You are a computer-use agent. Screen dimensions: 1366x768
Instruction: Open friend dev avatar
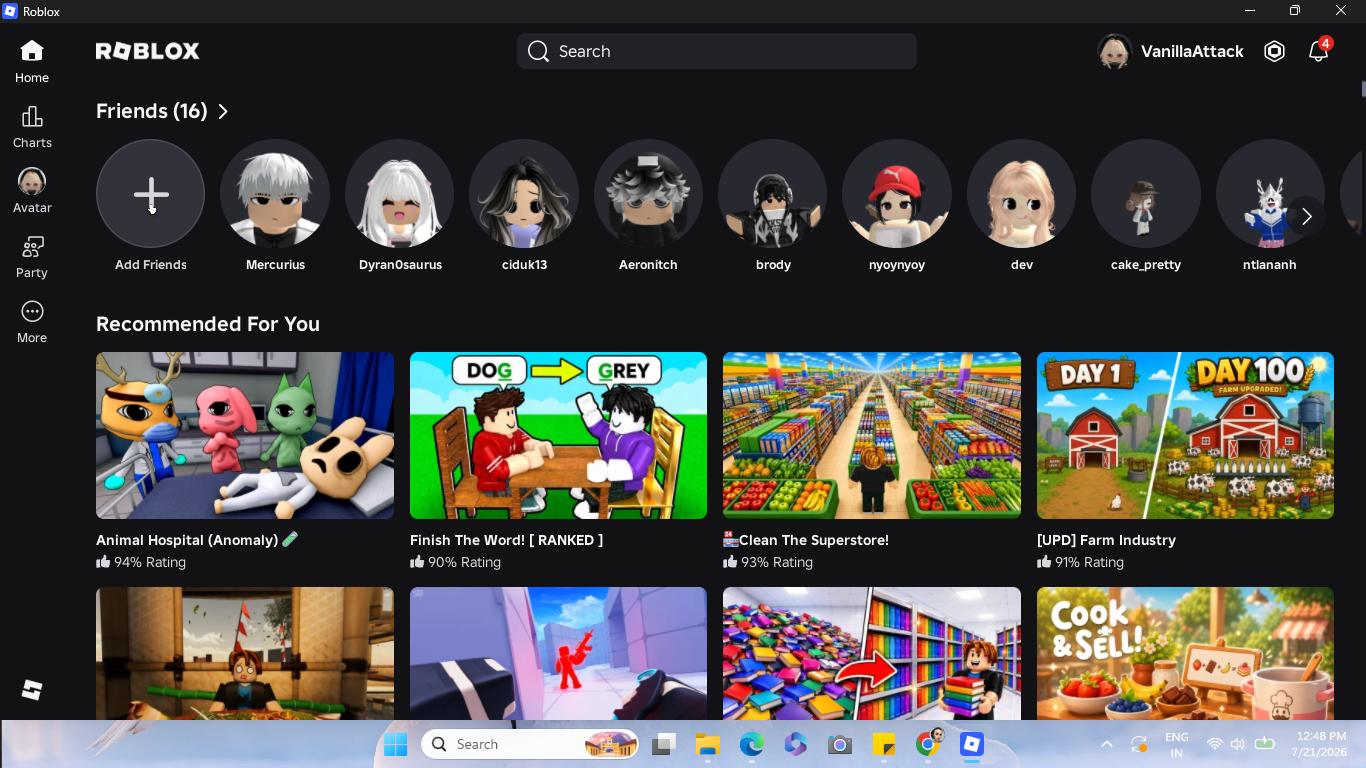coord(1022,193)
